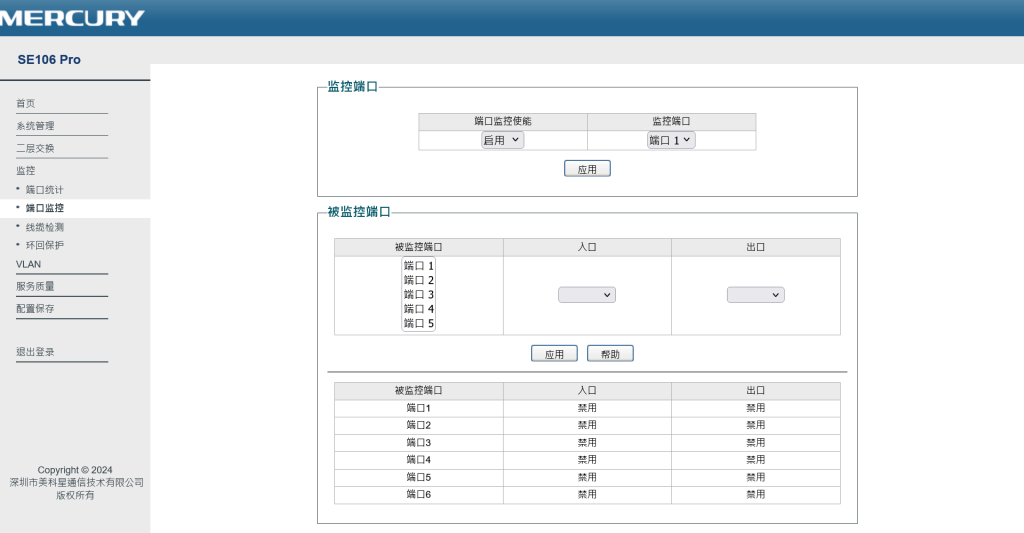This screenshot has width=1024, height=533.
Task: Open the 监控端口 端口 1 dropdown
Action: 671,140
